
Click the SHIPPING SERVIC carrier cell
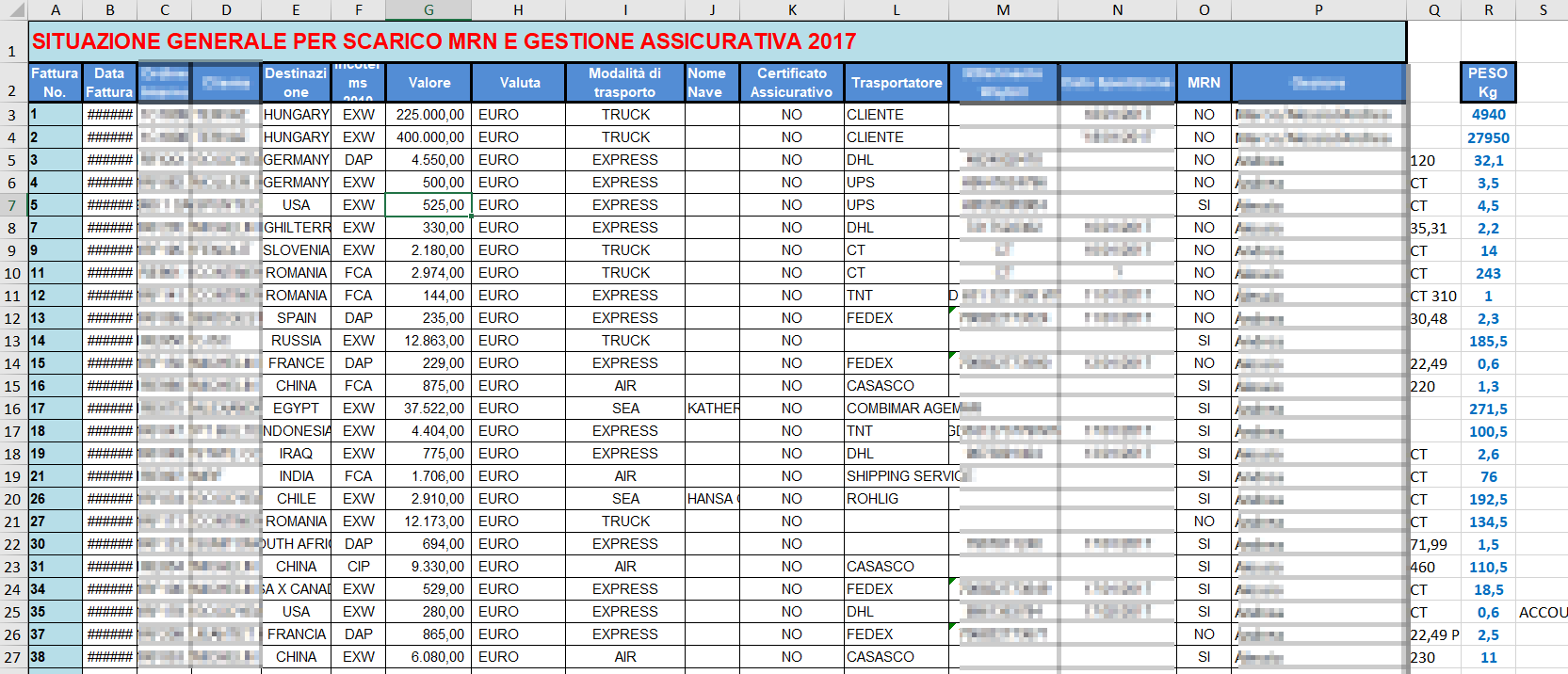(896, 476)
